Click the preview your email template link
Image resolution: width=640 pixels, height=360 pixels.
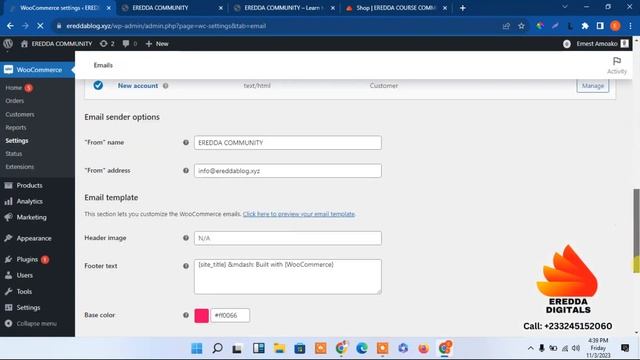[299, 214]
